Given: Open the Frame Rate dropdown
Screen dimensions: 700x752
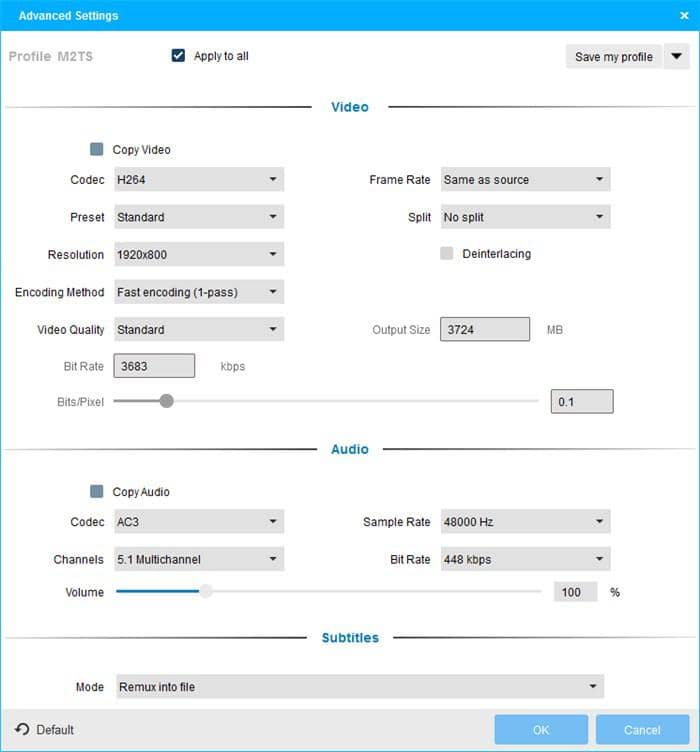Looking at the screenshot, I should (525, 179).
